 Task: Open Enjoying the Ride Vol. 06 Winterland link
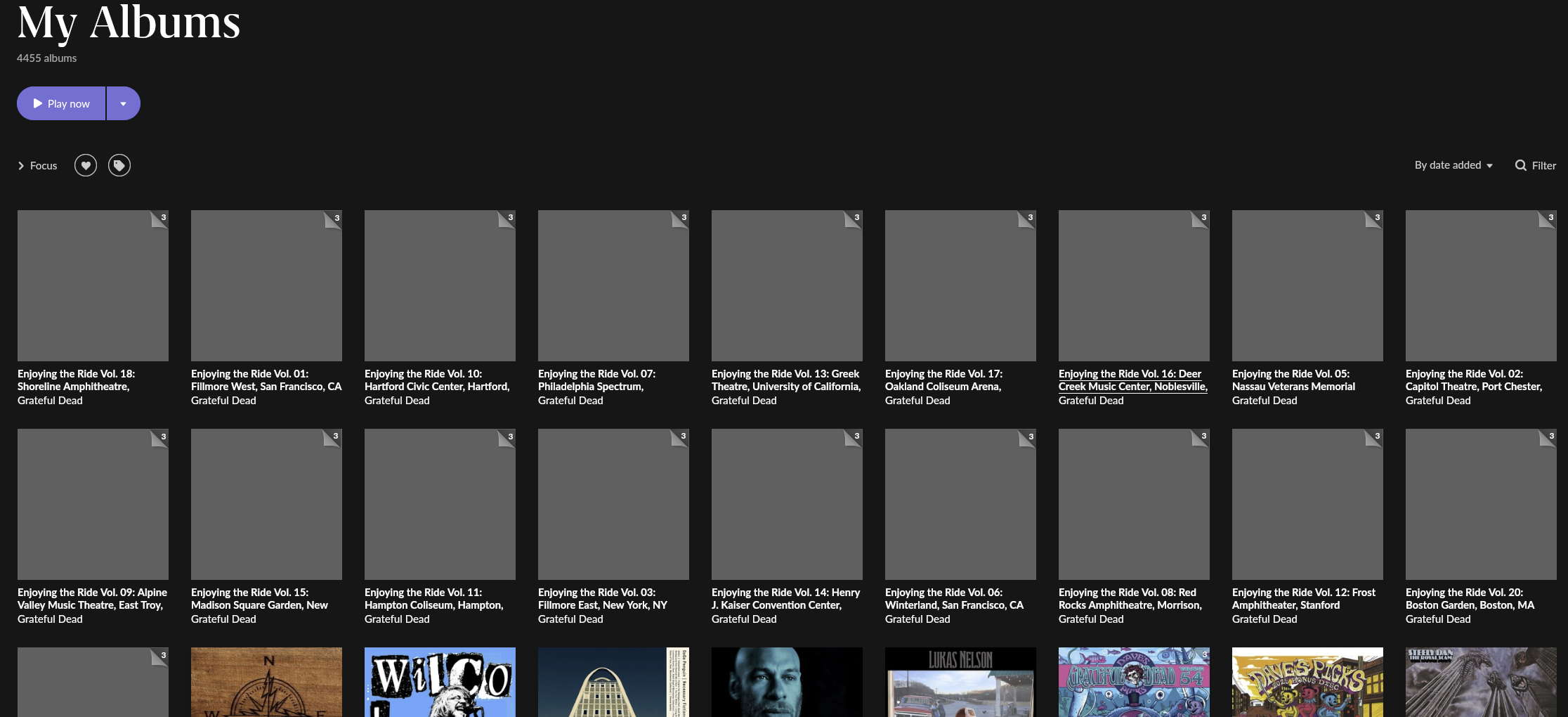[954, 599]
